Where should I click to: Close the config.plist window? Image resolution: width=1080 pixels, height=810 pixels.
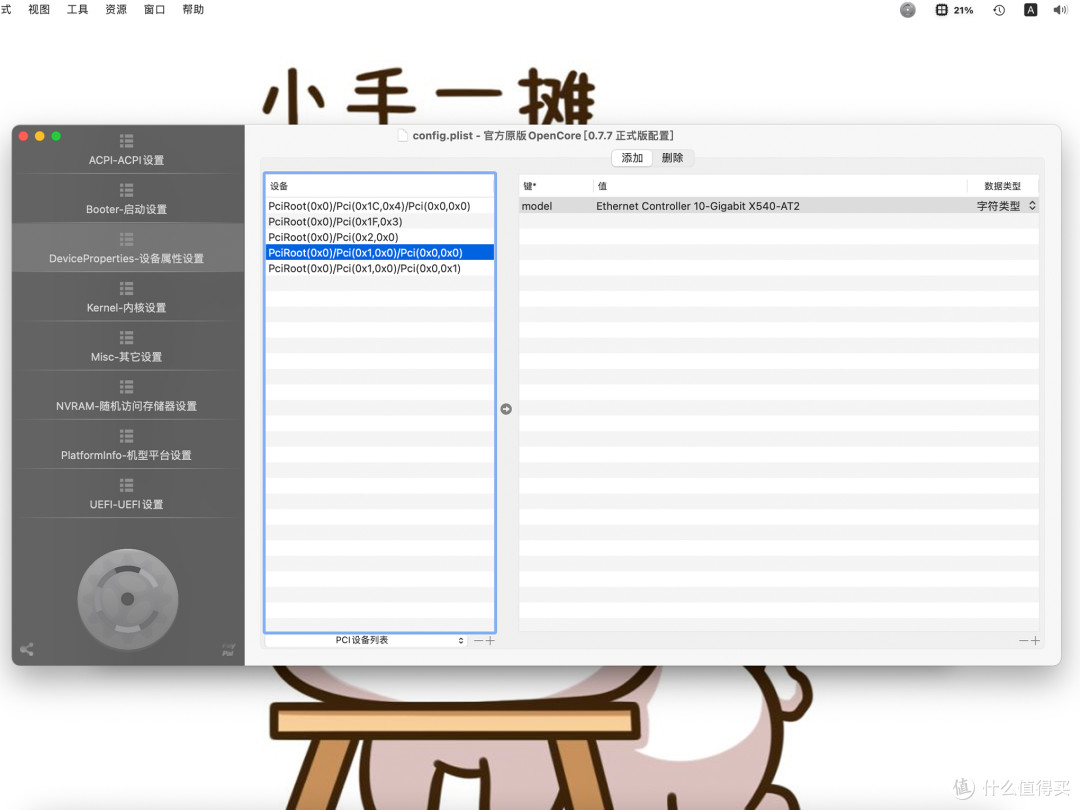tap(23, 136)
